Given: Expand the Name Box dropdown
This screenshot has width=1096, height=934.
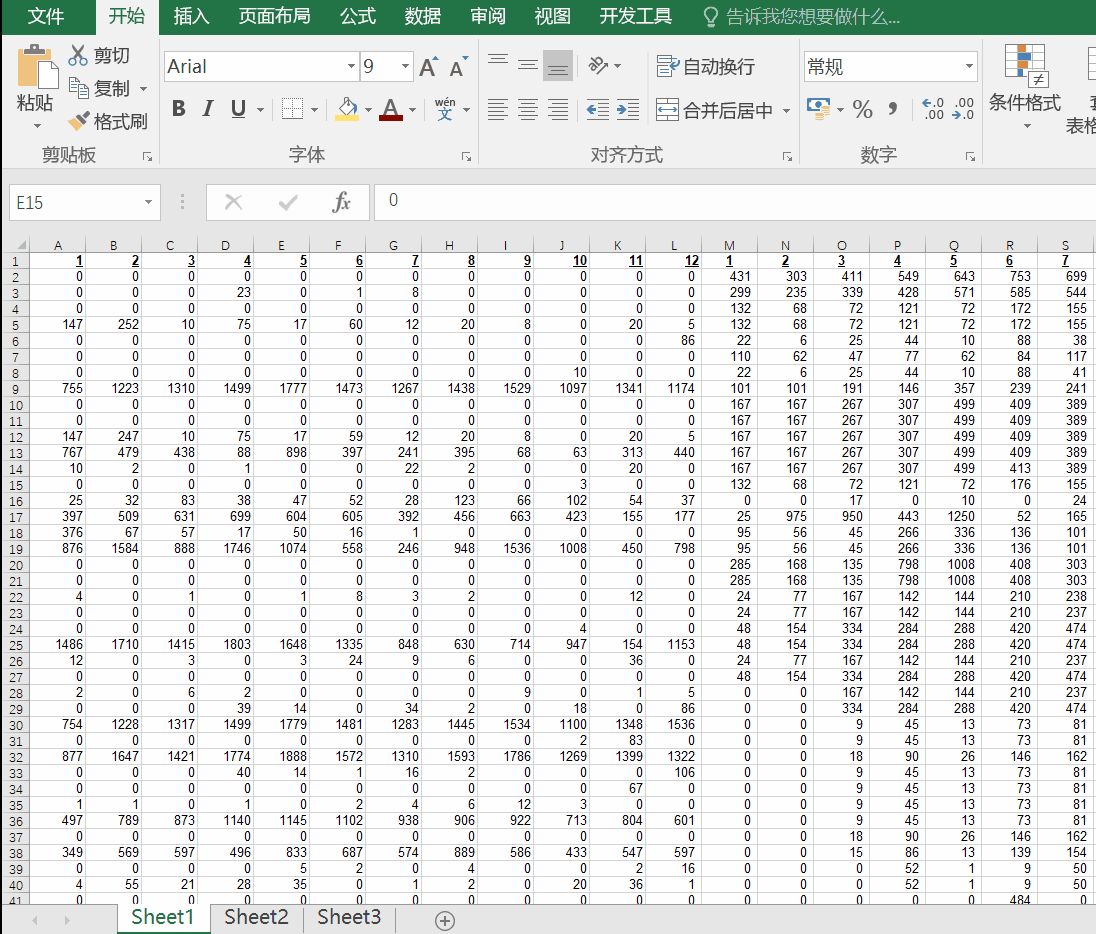Looking at the screenshot, I should (148, 202).
